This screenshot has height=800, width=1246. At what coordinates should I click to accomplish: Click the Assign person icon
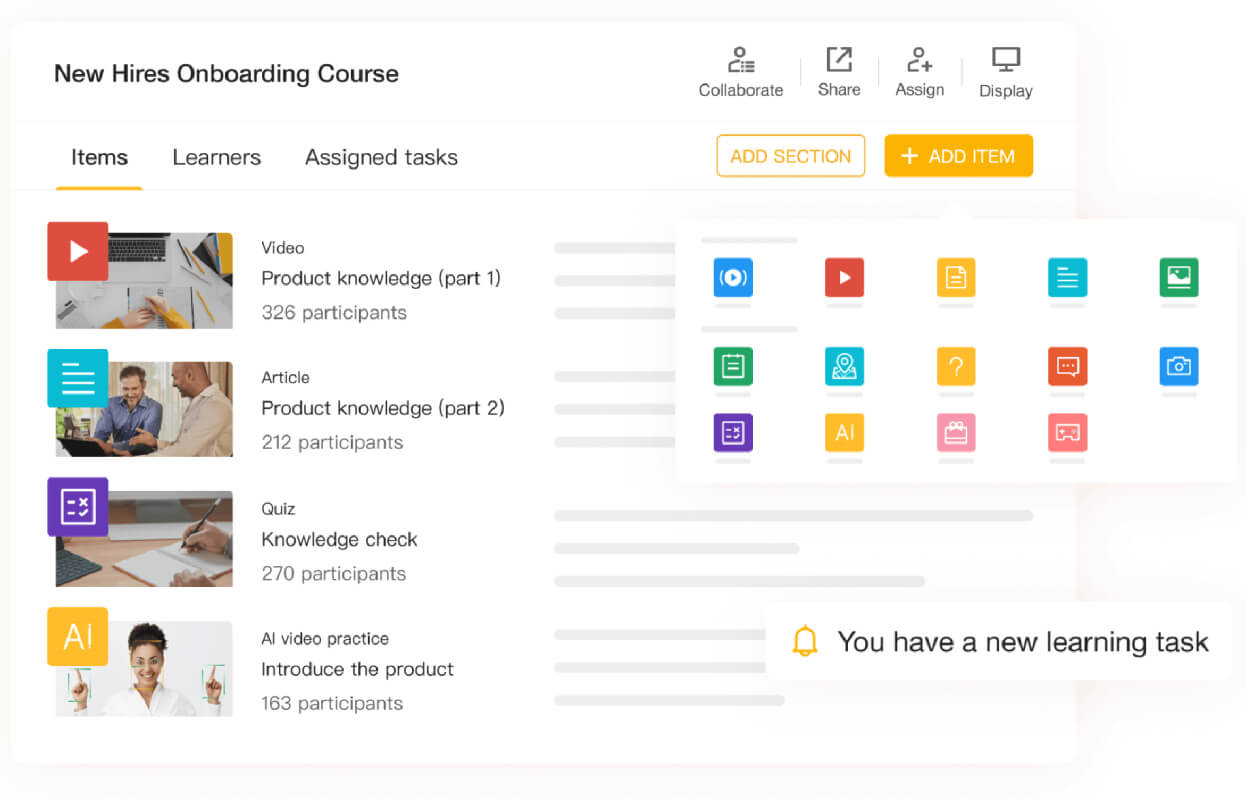(920, 60)
